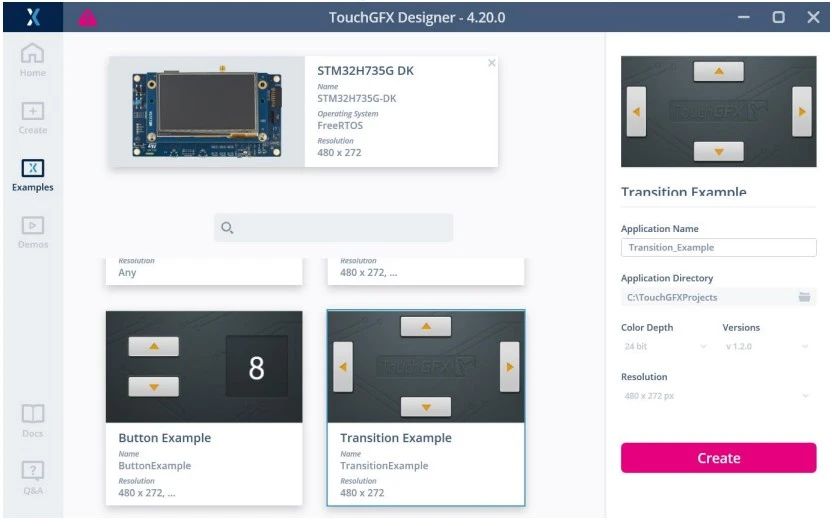Click the examples search field
The width and height of the screenshot is (832, 526).
click(x=333, y=228)
